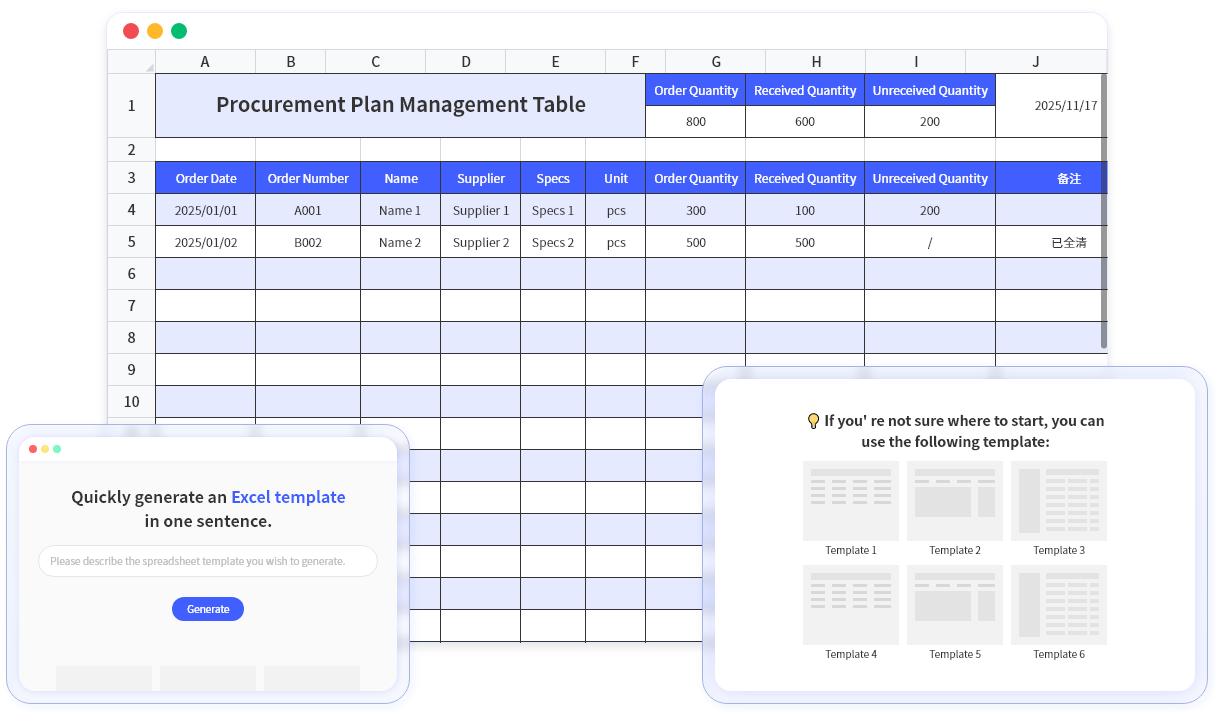Select the Supplier 2 cell
The image size is (1225, 721).
480,242
